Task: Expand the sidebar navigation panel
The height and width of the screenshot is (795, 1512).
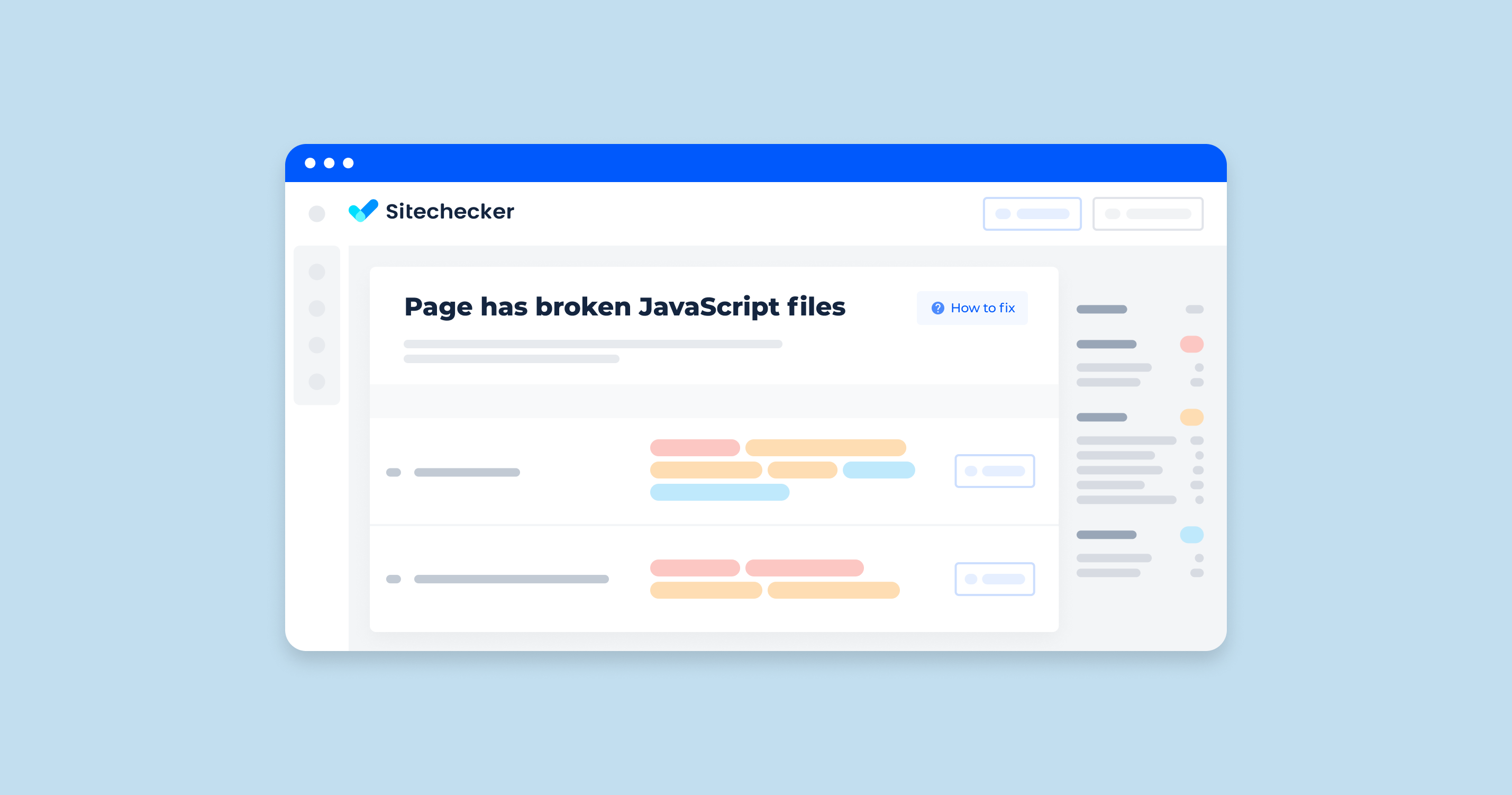Action: pos(317,213)
